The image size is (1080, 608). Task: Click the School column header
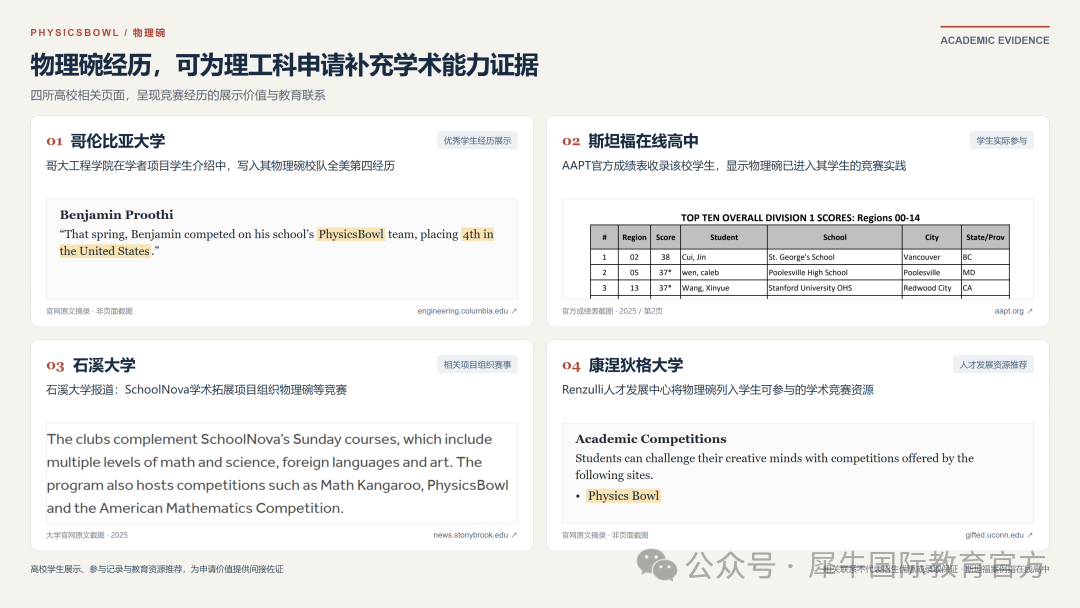[835, 237]
